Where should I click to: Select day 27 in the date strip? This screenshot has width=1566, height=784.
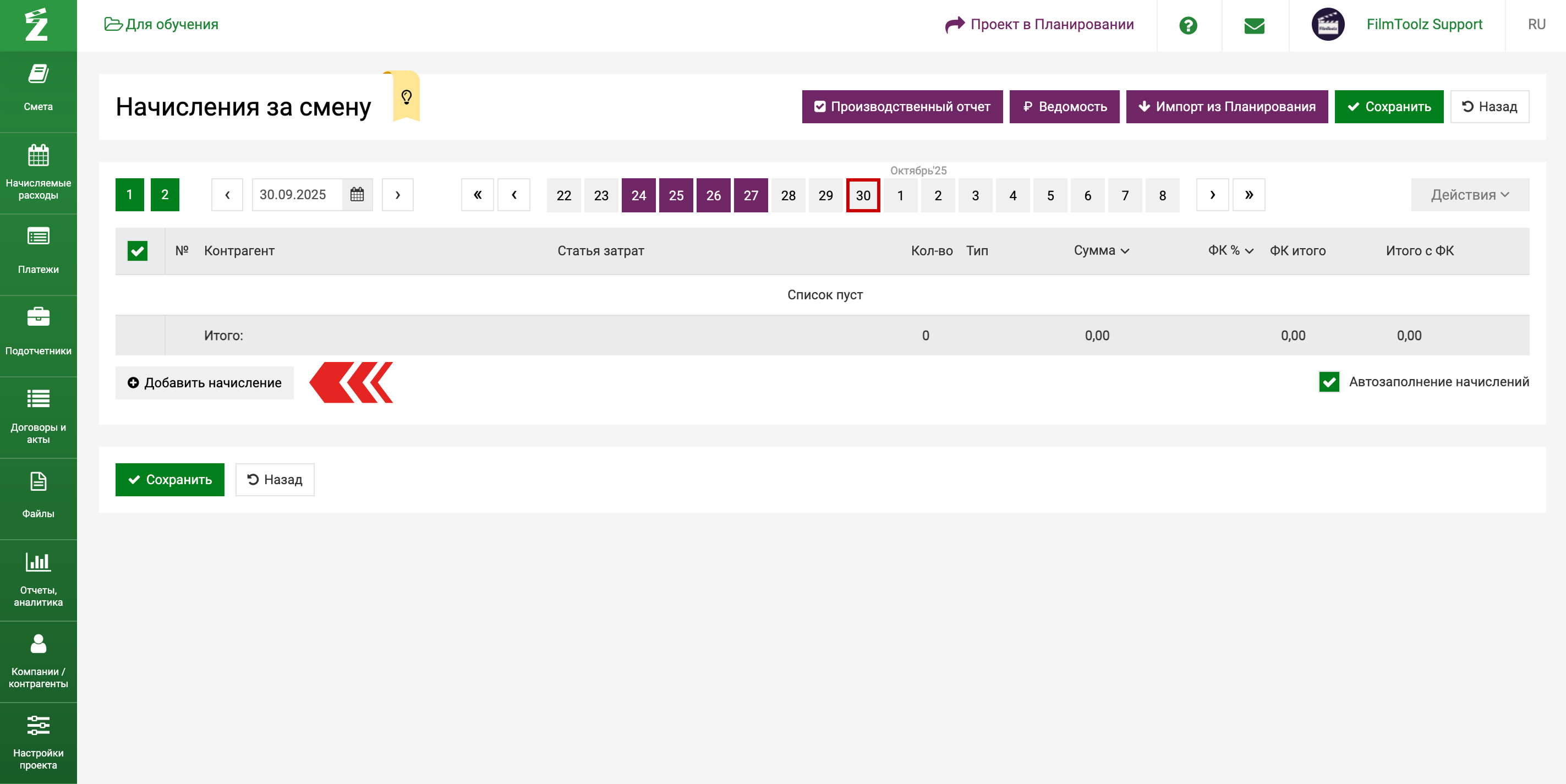[x=750, y=195]
